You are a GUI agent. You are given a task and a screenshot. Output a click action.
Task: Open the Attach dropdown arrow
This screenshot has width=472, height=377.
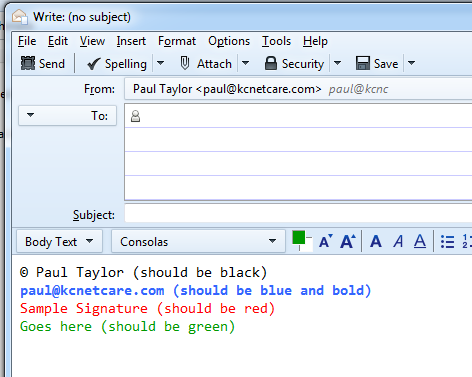[245, 63]
